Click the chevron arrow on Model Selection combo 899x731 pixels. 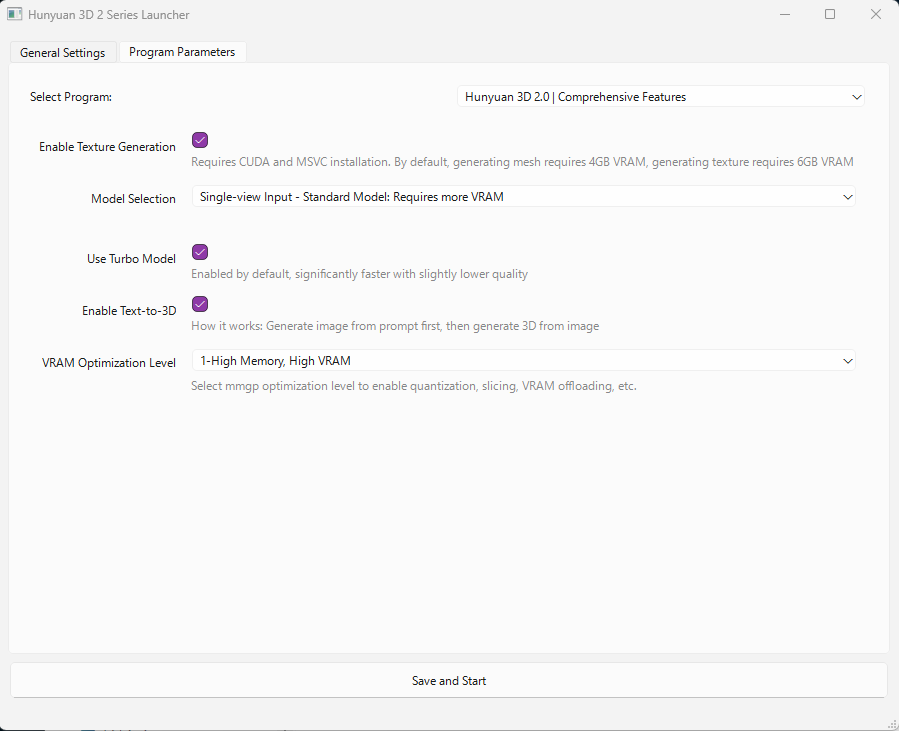click(x=848, y=198)
